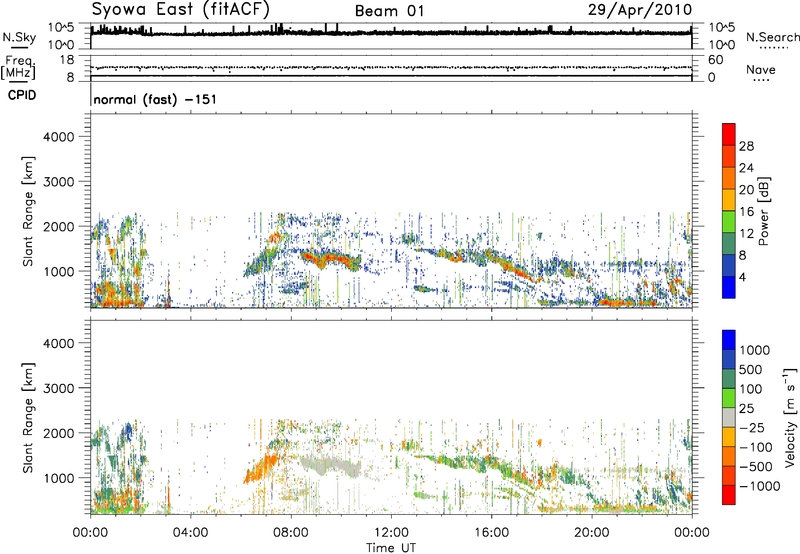
Task: Select the "Freq. [MHz]" axis label
Action: click(18, 68)
